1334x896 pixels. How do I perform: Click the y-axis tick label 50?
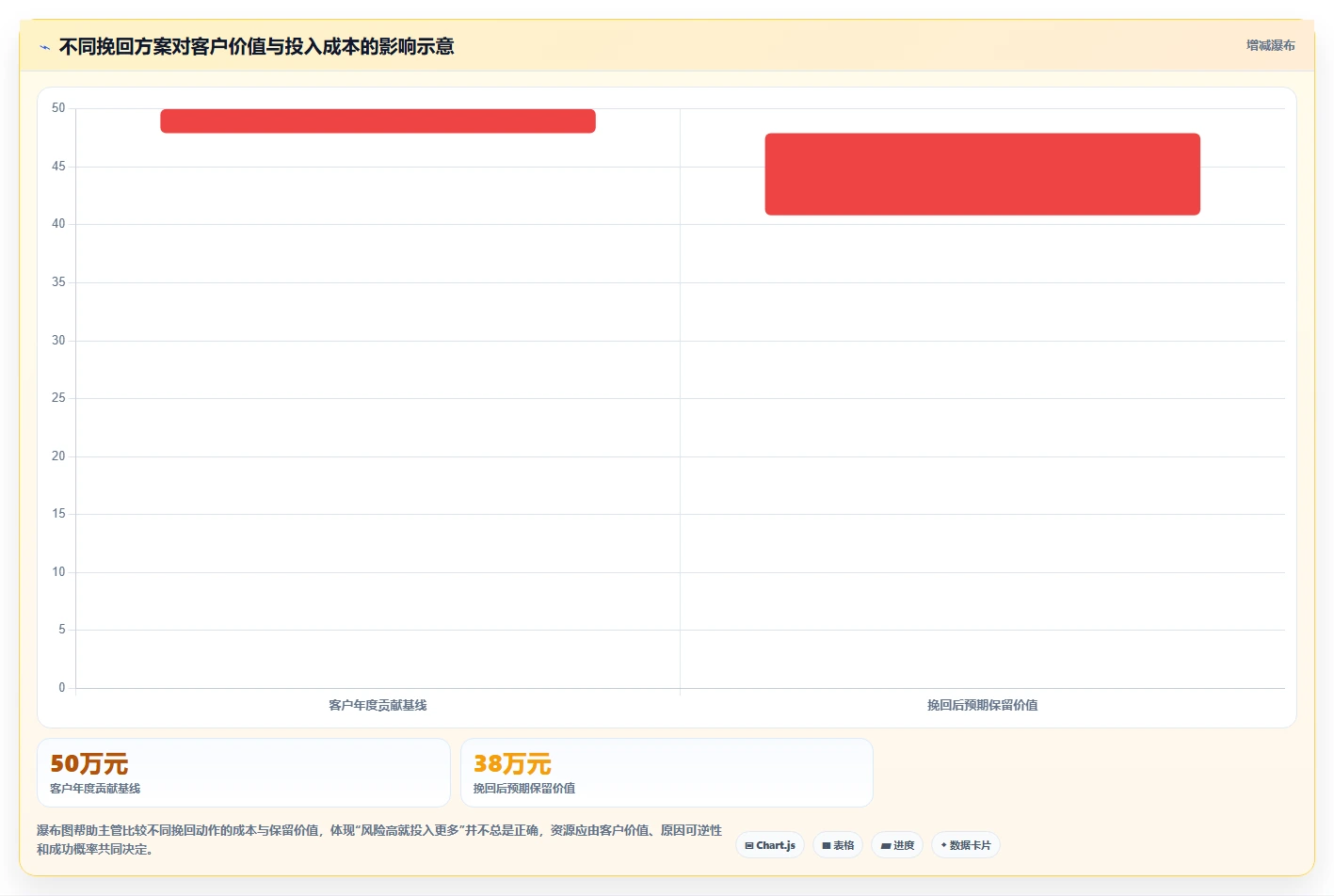pos(58,108)
